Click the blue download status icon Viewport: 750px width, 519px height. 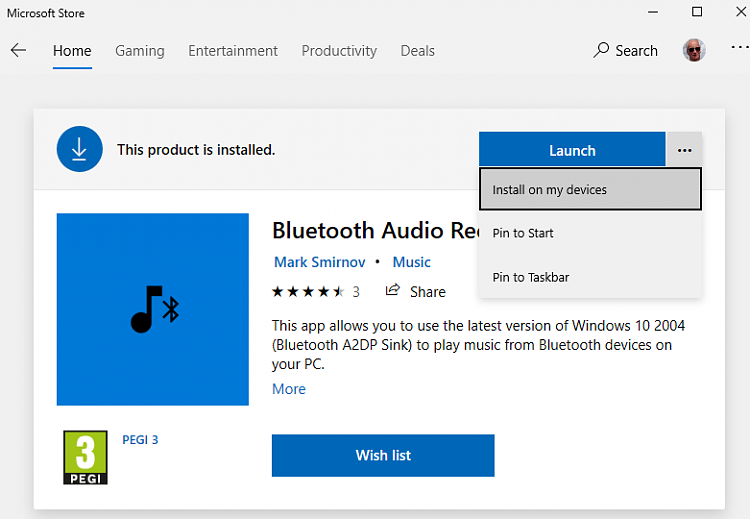pyautogui.click(x=79, y=149)
